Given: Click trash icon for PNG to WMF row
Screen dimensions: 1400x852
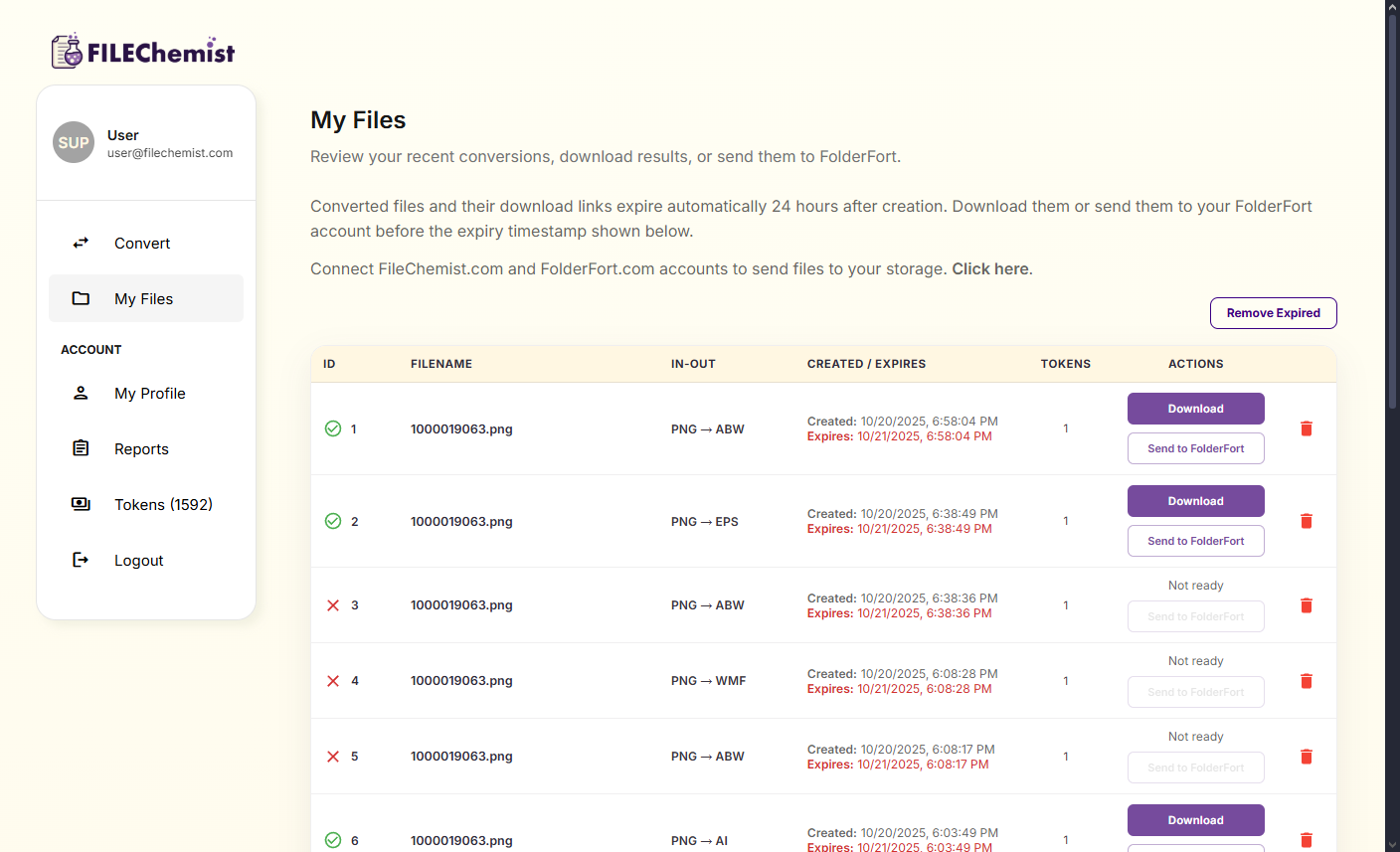Looking at the screenshot, I should click(x=1307, y=681).
